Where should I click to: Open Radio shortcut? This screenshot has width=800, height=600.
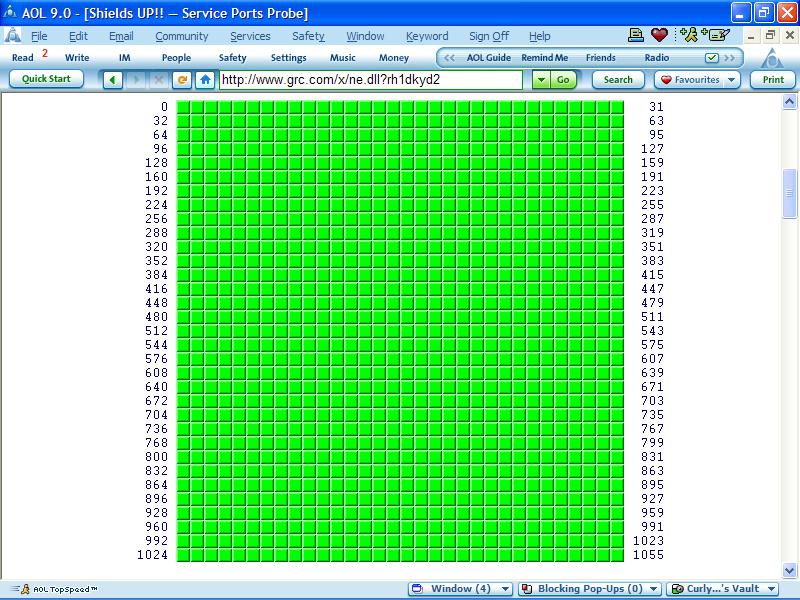pyautogui.click(x=657, y=58)
